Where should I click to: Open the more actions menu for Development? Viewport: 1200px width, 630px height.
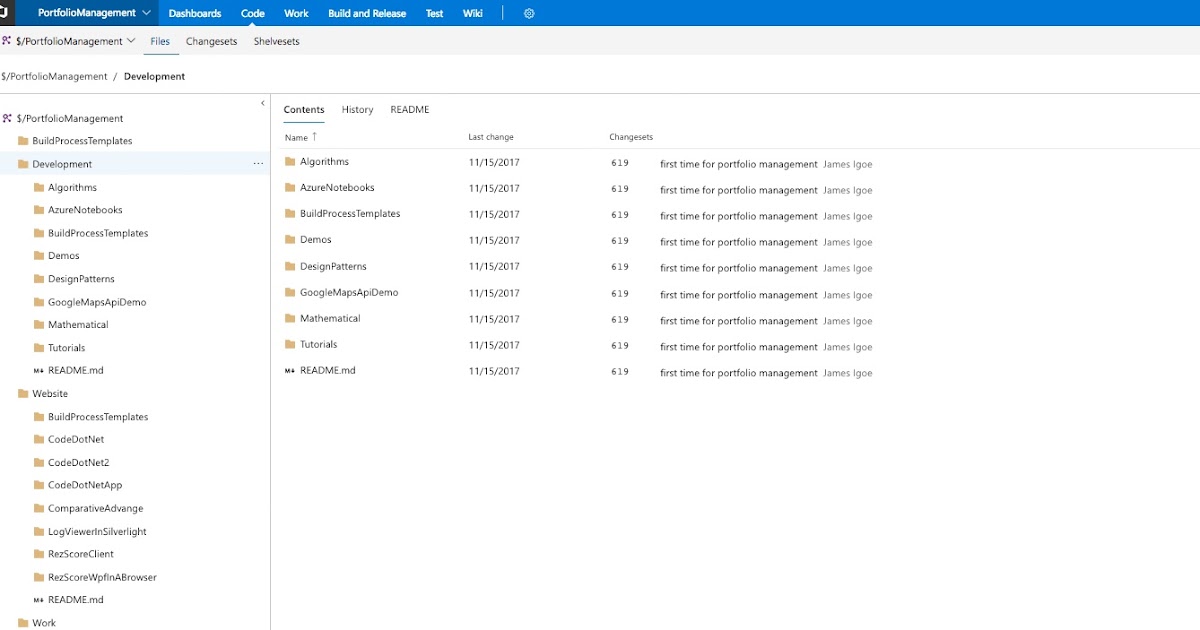click(258, 163)
